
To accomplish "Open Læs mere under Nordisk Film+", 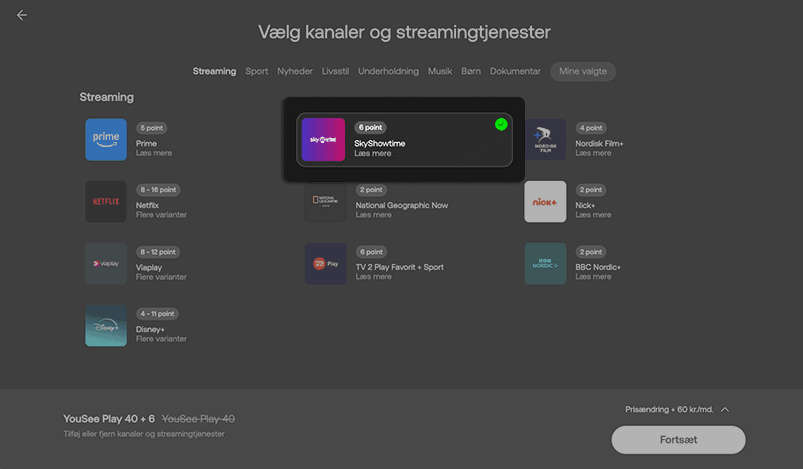I will [x=593, y=153].
